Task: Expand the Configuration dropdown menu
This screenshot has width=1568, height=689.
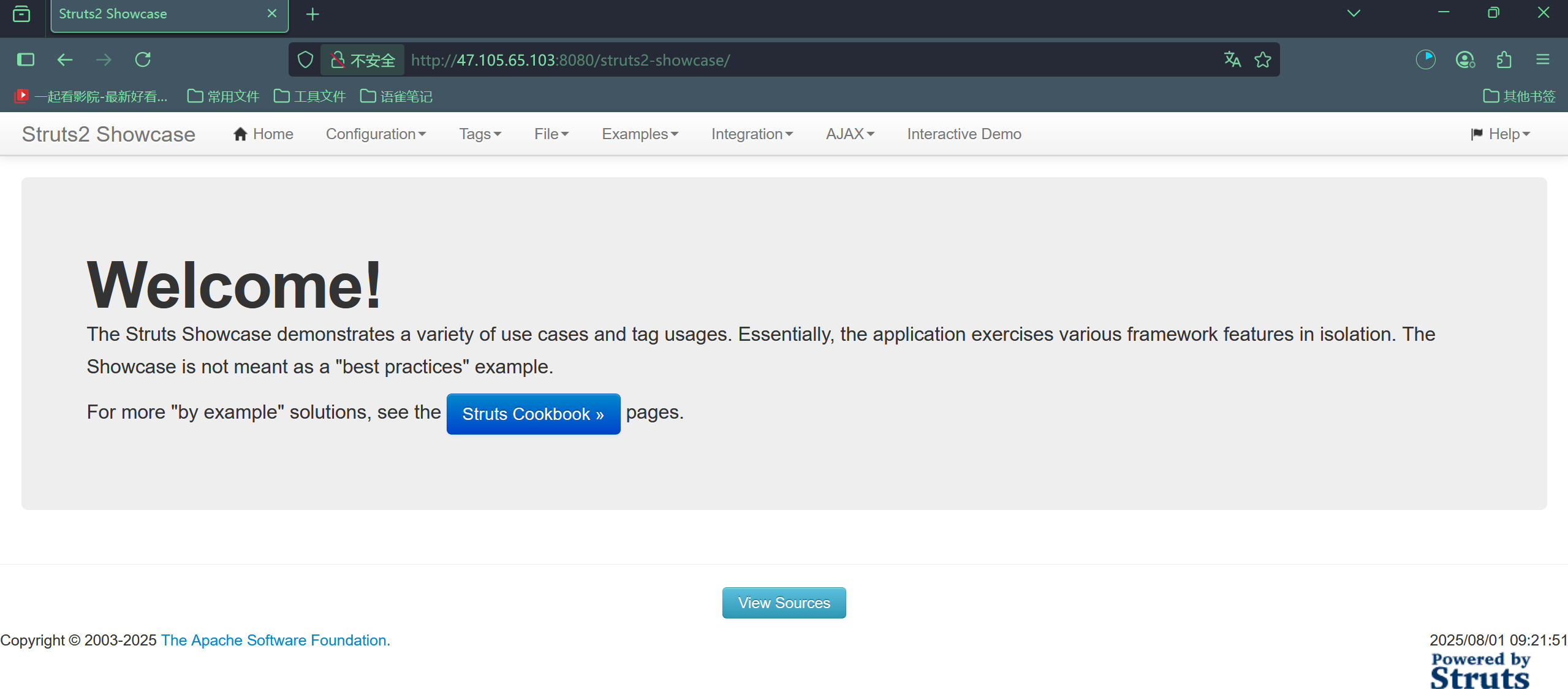Action: (376, 134)
